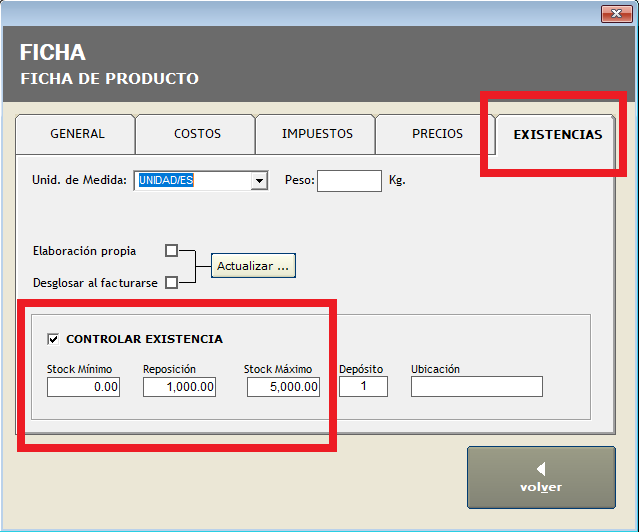Select the Stock Máximo field
The height and width of the screenshot is (532, 639).
click(282, 387)
